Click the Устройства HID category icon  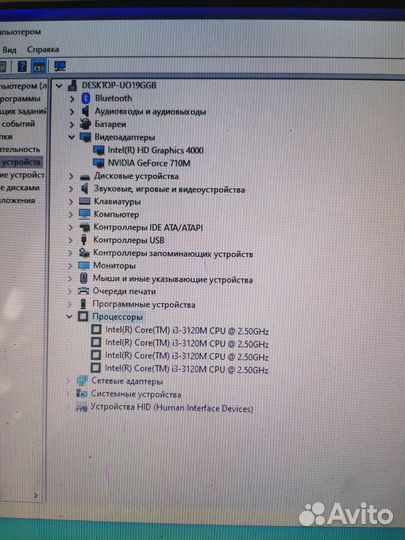pos(81,408)
